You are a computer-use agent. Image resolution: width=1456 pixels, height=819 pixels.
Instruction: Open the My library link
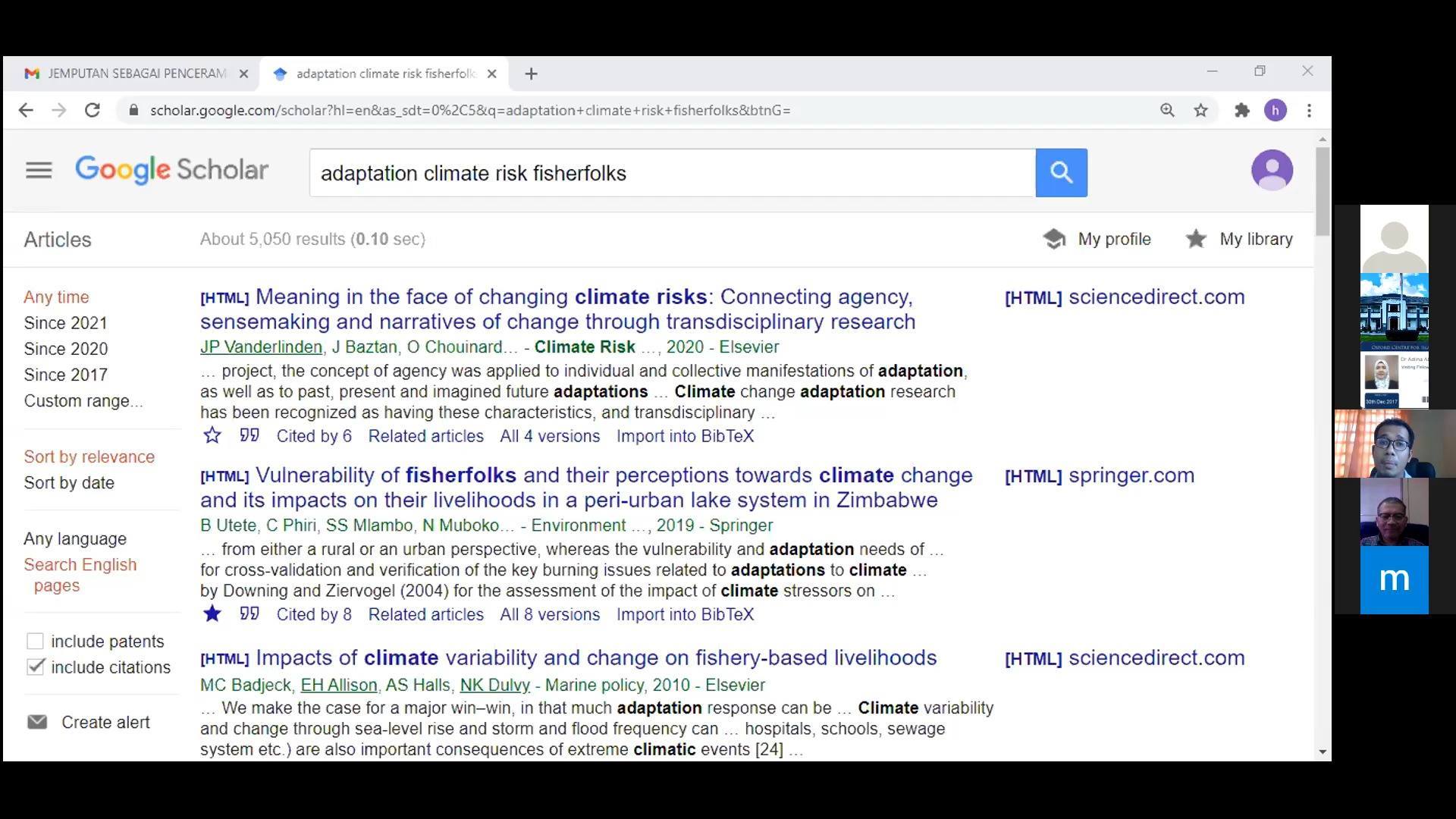pyautogui.click(x=1256, y=240)
